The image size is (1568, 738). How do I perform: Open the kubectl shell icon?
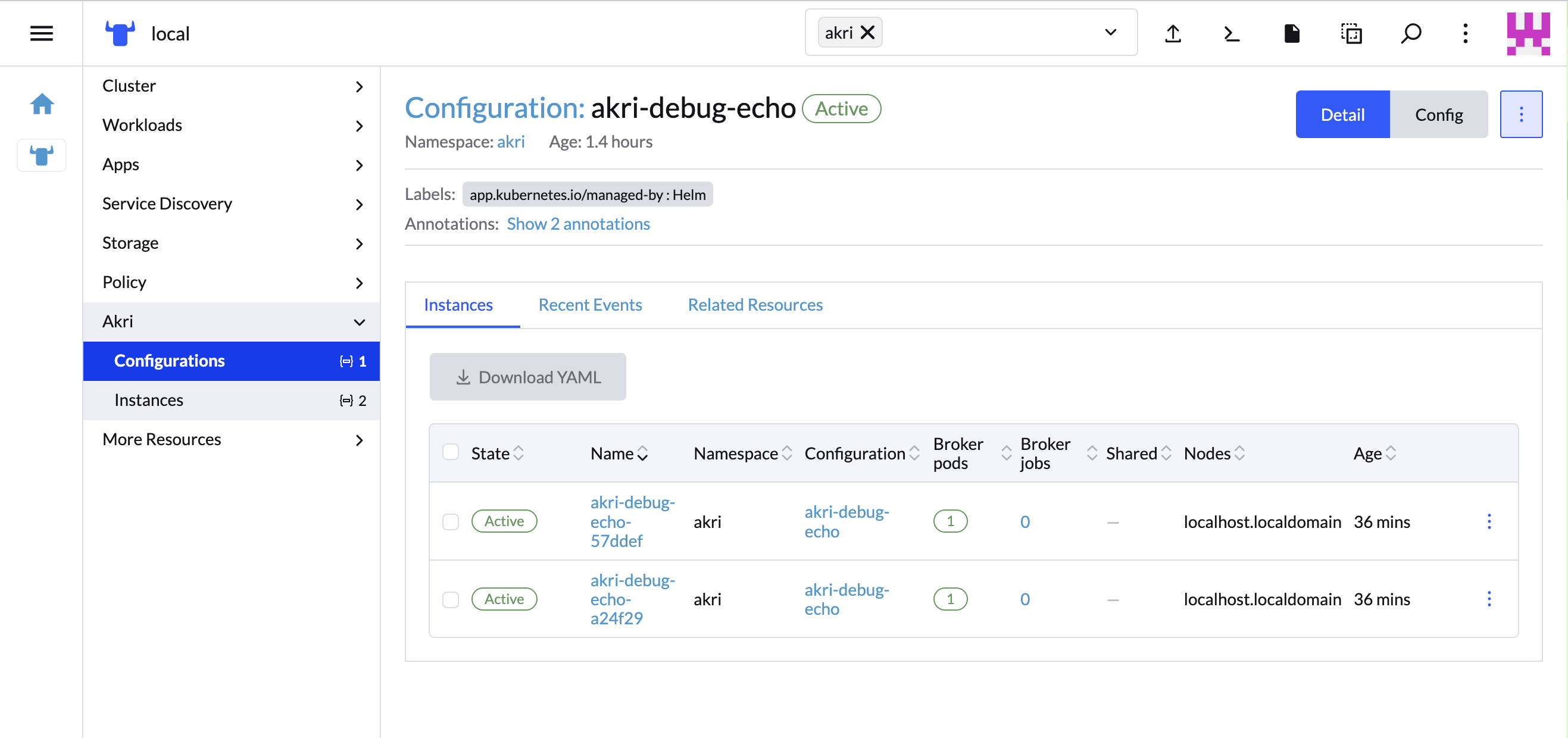tap(1232, 33)
